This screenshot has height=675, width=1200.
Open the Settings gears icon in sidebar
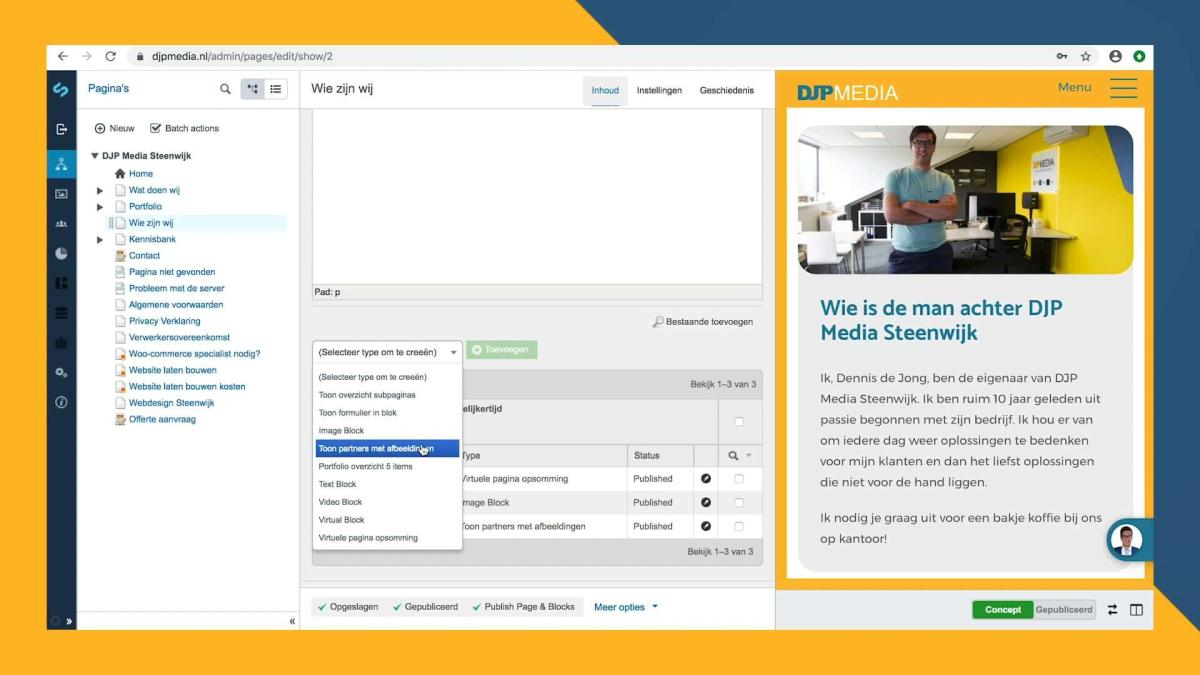pyautogui.click(x=61, y=372)
